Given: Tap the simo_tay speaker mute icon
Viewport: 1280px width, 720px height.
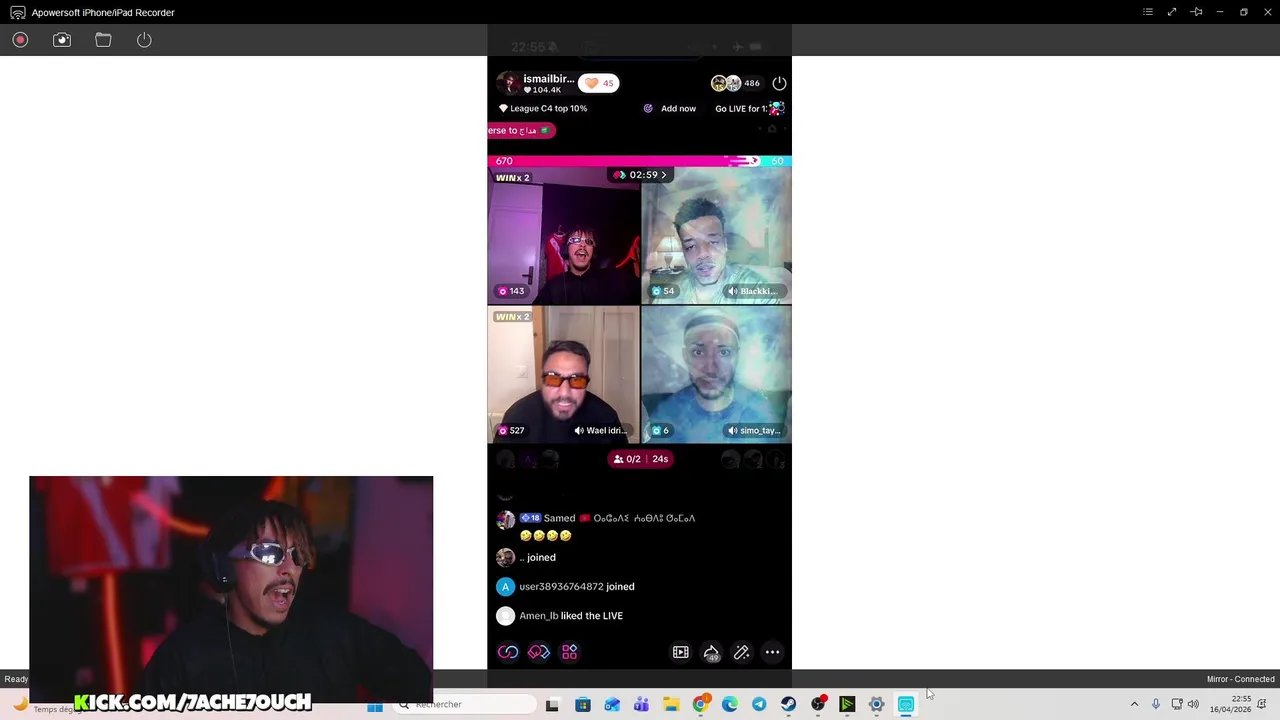Looking at the screenshot, I should (x=733, y=430).
